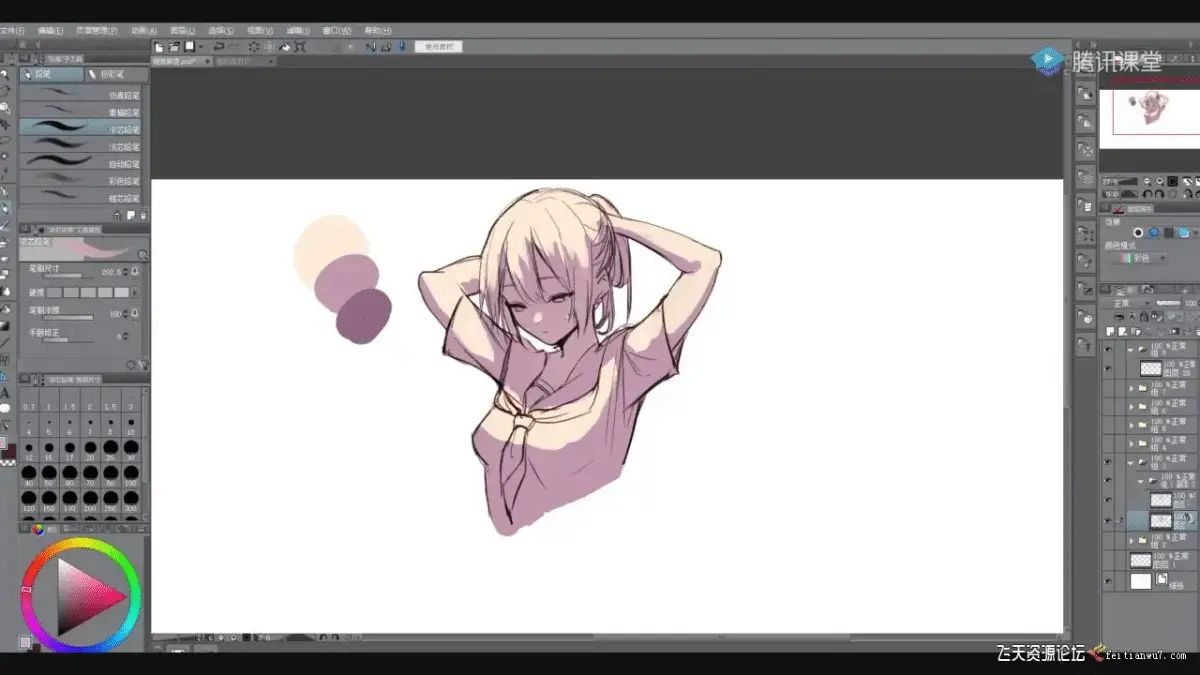The width and height of the screenshot is (1200, 675).
Task: Select brush size preset 30
Action: click(131, 450)
